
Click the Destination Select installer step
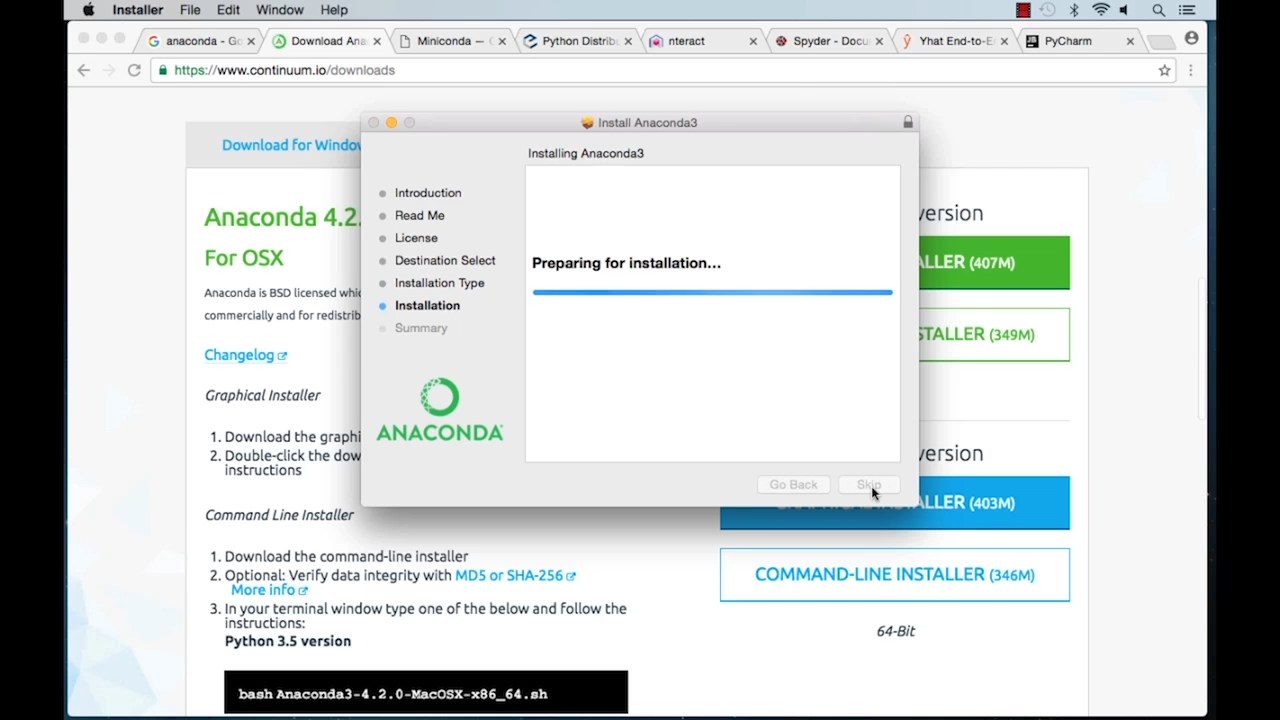(445, 261)
